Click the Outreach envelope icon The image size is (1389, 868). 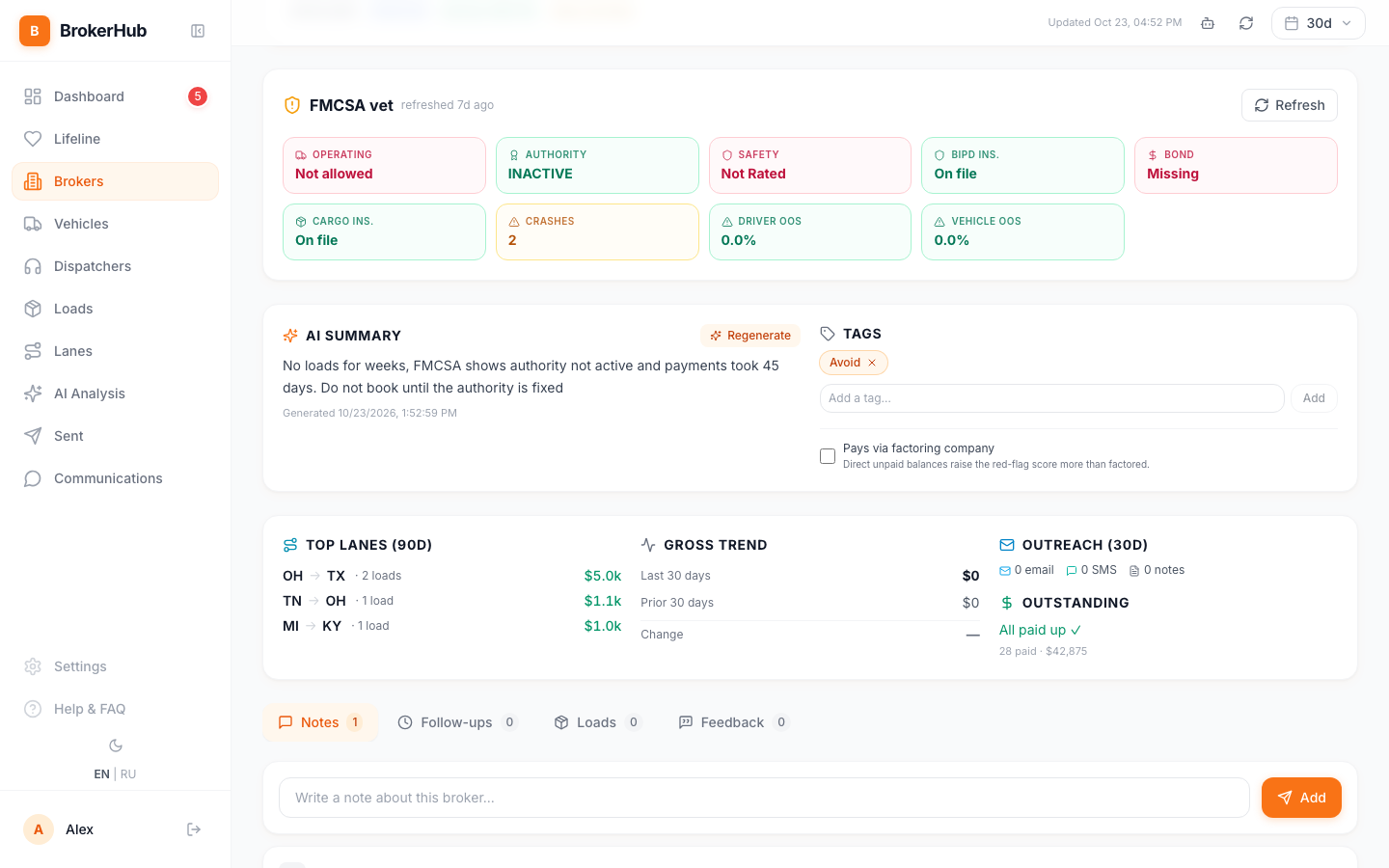[x=1007, y=545]
